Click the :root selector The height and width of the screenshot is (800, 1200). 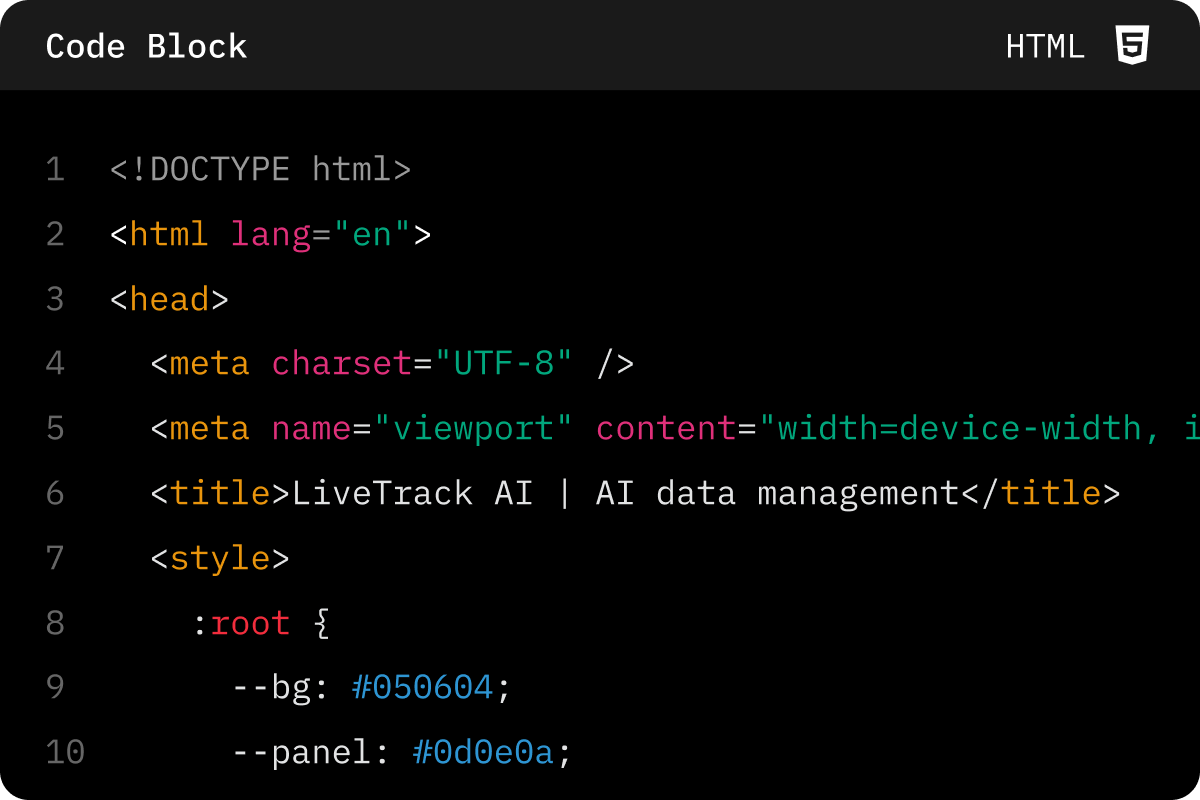pyautogui.click(x=240, y=622)
